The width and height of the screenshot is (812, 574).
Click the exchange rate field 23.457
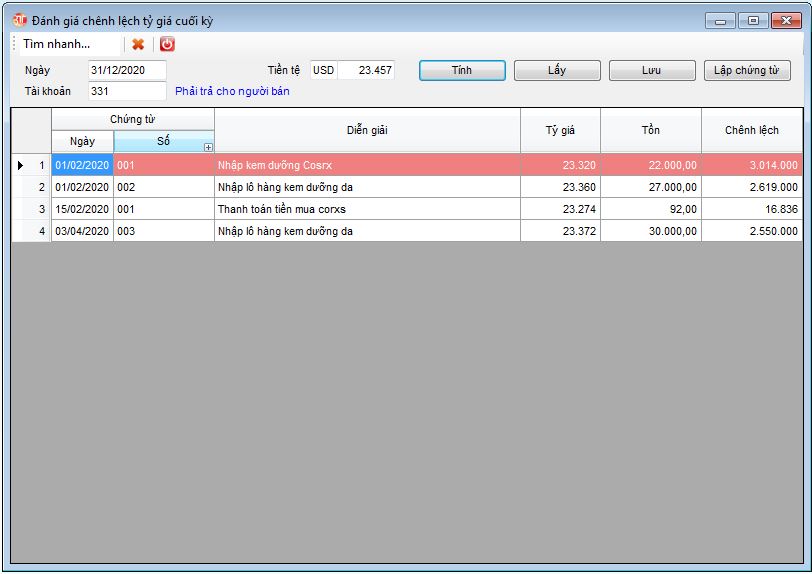(x=367, y=71)
